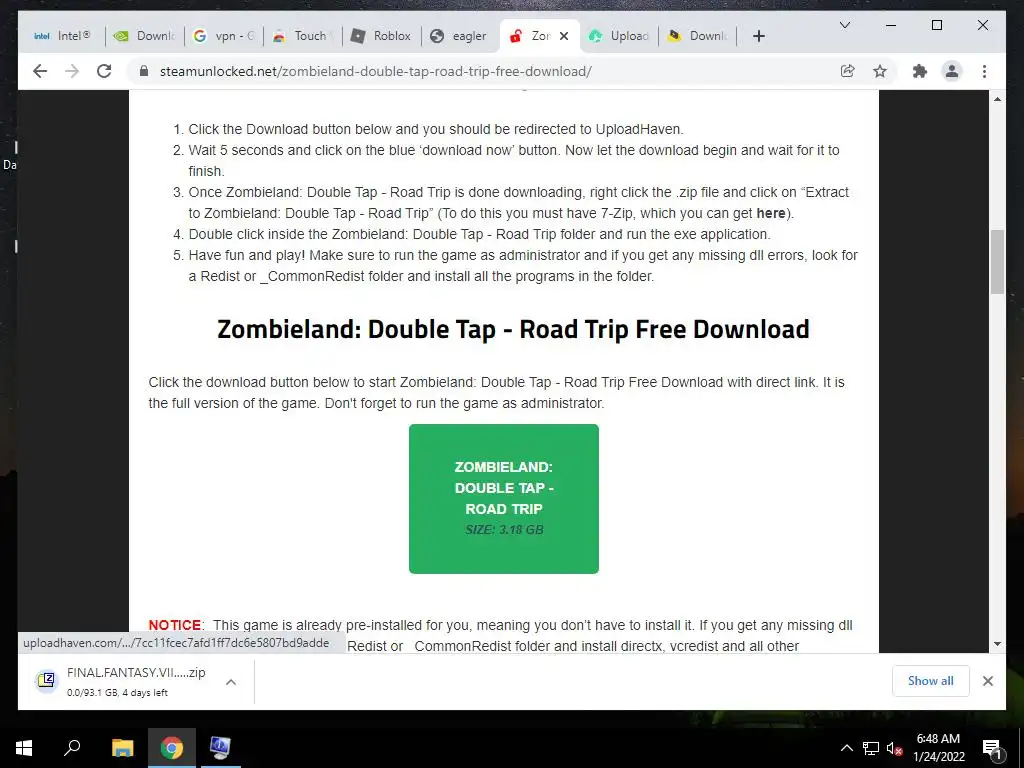
Task: Dismiss the downloads bar
Action: [987, 681]
